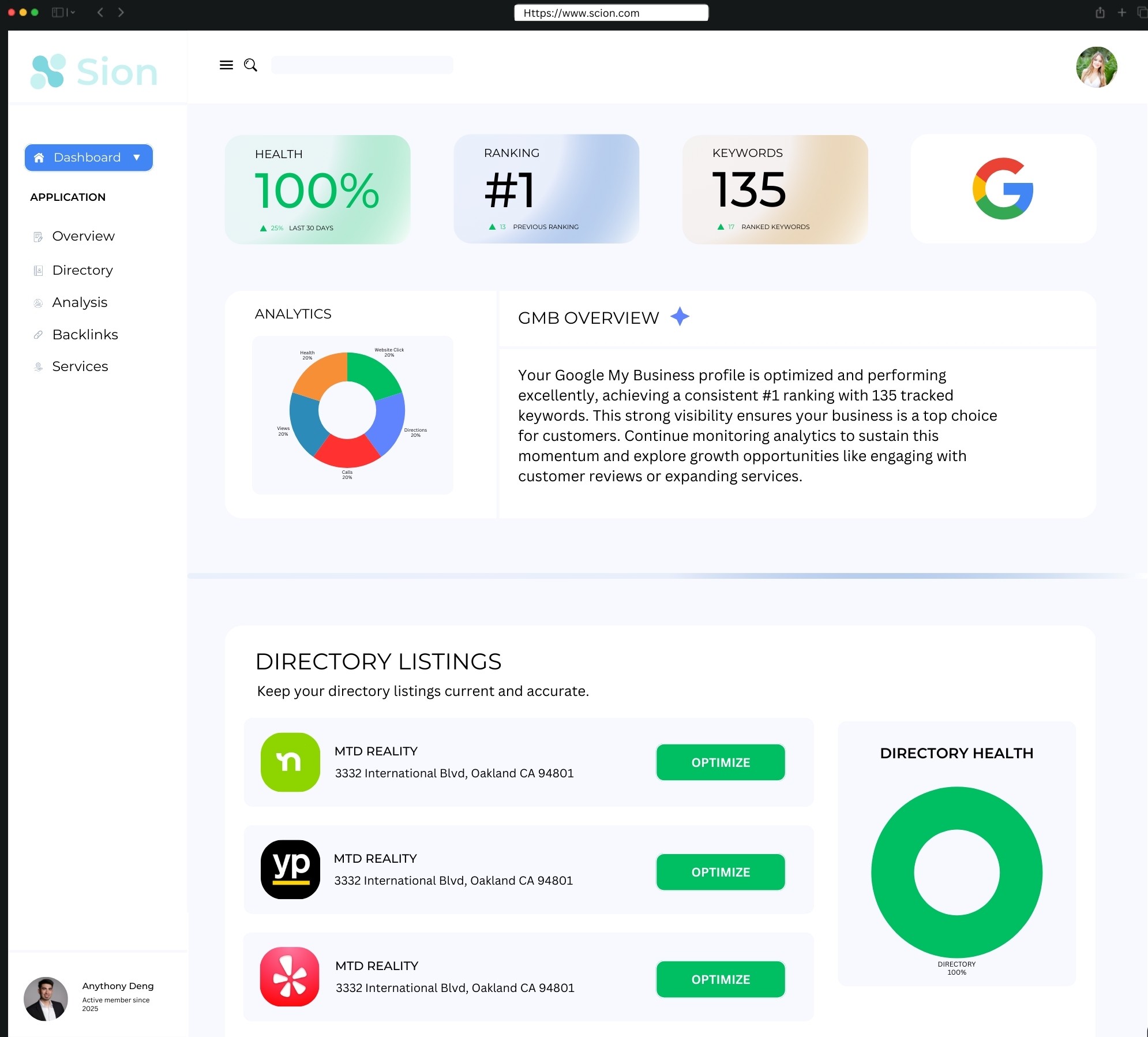Go back in the browser
1148x1037 pixels.
point(100,12)
